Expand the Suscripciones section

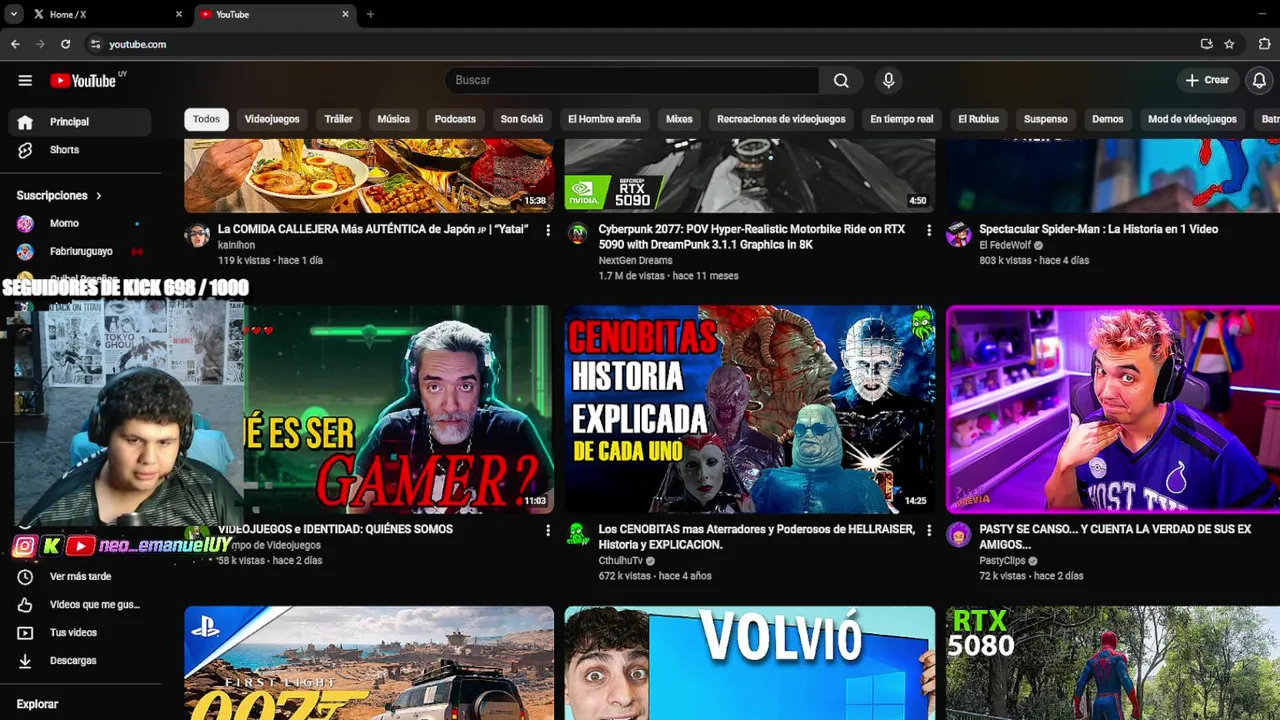coord(60,196)
